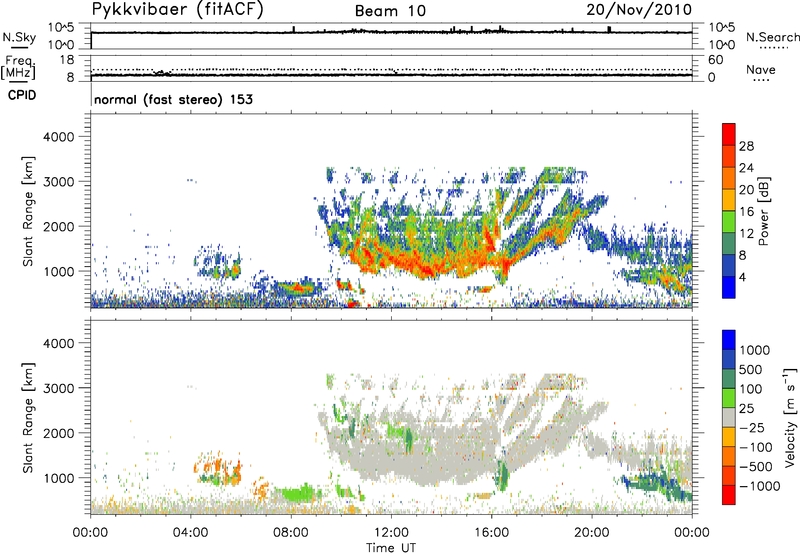Click the 'CPID' label
Image resolution: width=800 pixels, height=554 pixels.
22,95
